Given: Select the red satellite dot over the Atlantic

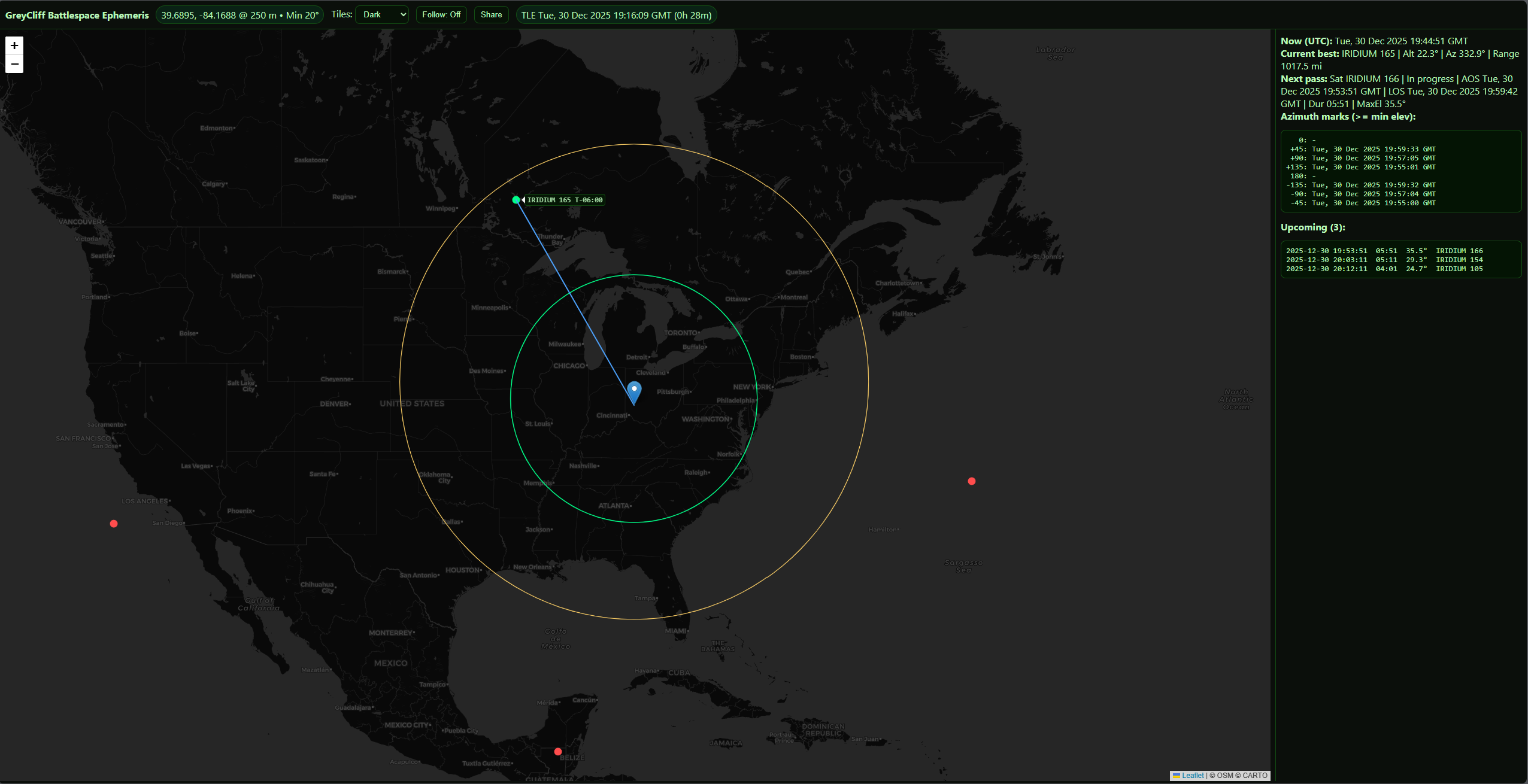Looking at the screenshot, I should (x=971, y=481).
